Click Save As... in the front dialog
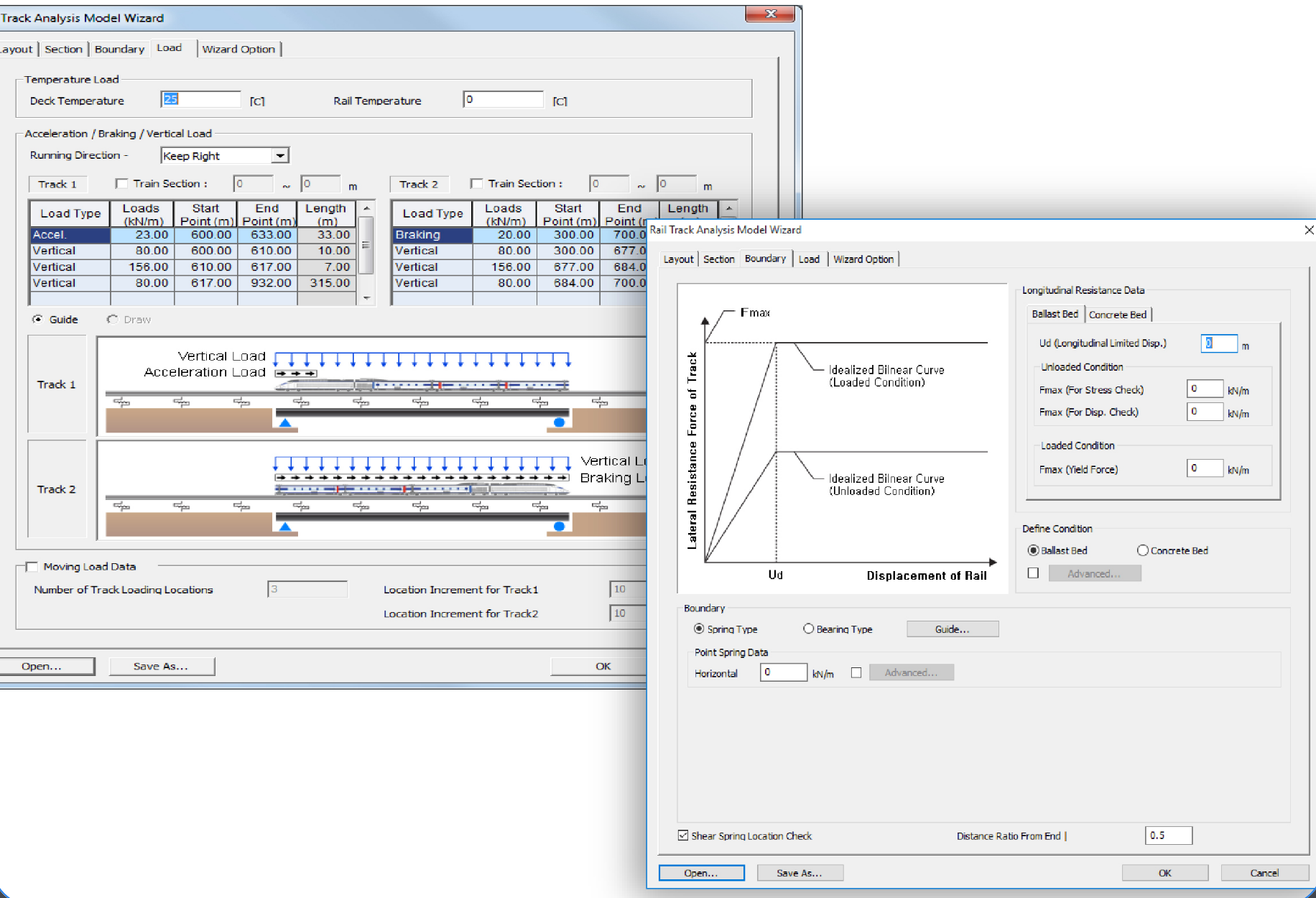 799,873
